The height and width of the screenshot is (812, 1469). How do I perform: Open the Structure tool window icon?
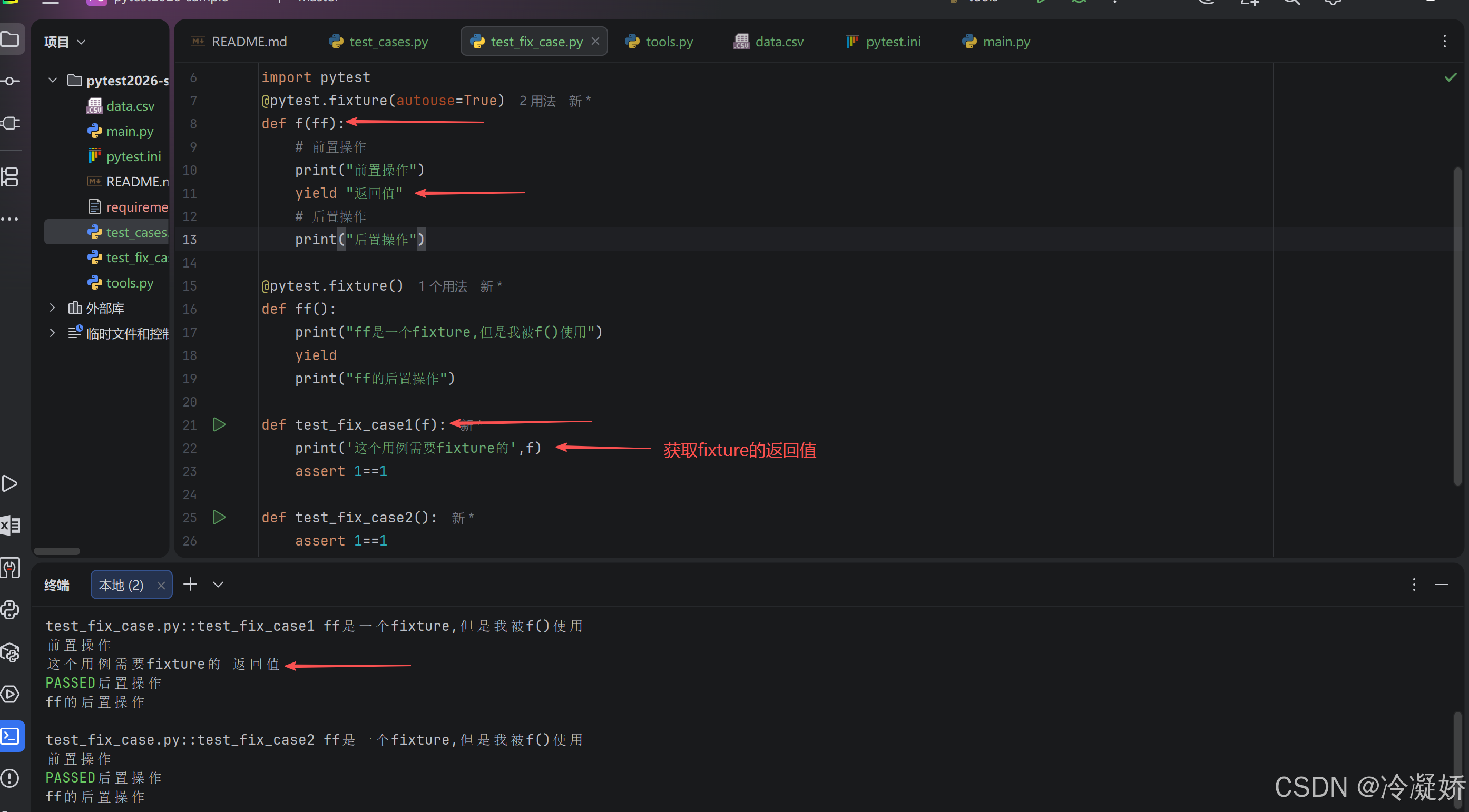pos(10,177)
